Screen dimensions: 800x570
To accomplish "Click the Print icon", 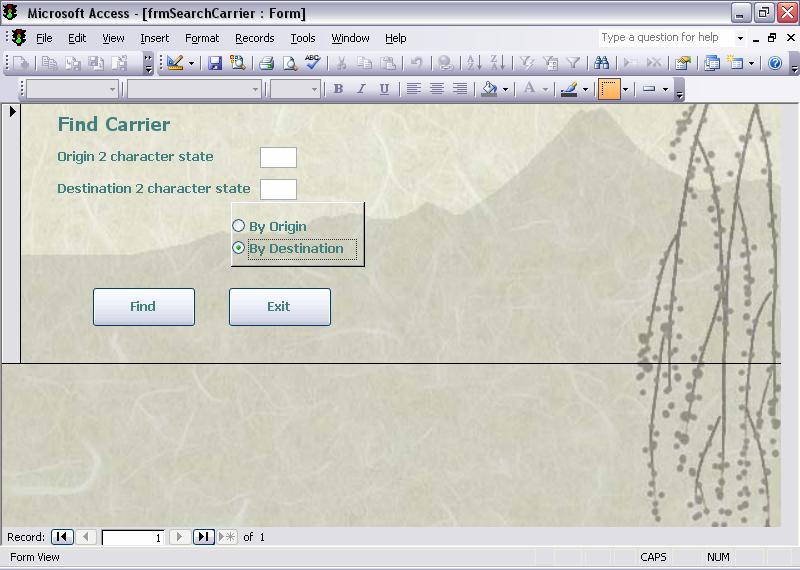I will [x=266, y=63].
